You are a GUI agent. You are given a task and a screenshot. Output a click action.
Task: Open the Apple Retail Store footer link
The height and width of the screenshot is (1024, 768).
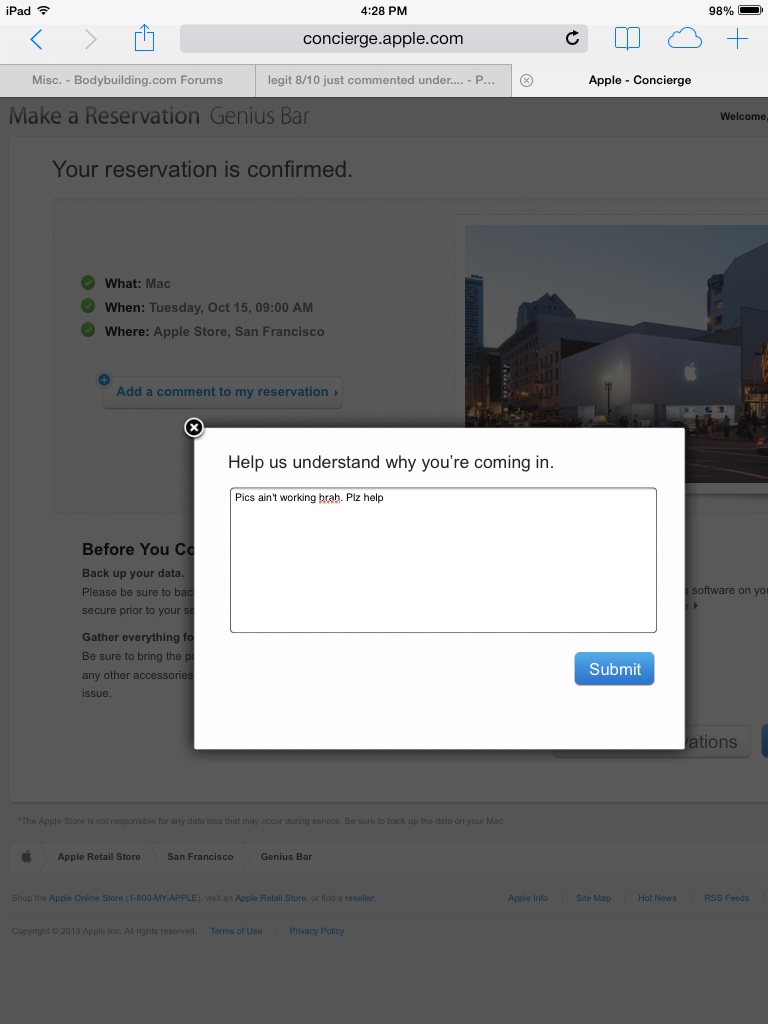(270, 898)
